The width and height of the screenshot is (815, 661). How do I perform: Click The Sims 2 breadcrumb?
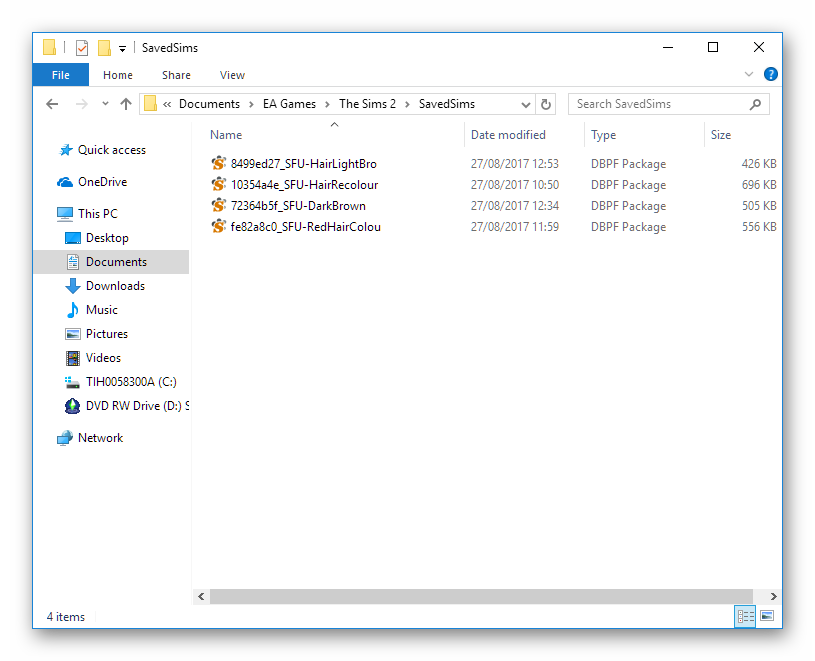point(367,104)
